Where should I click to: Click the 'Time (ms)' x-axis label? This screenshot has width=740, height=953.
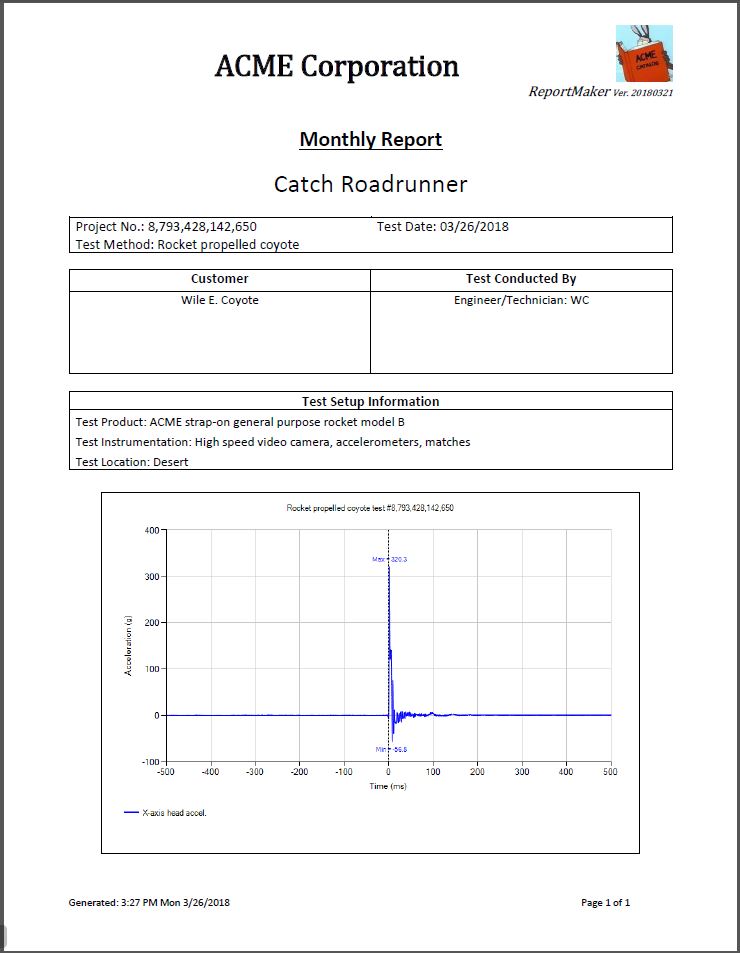pos(388,786)
